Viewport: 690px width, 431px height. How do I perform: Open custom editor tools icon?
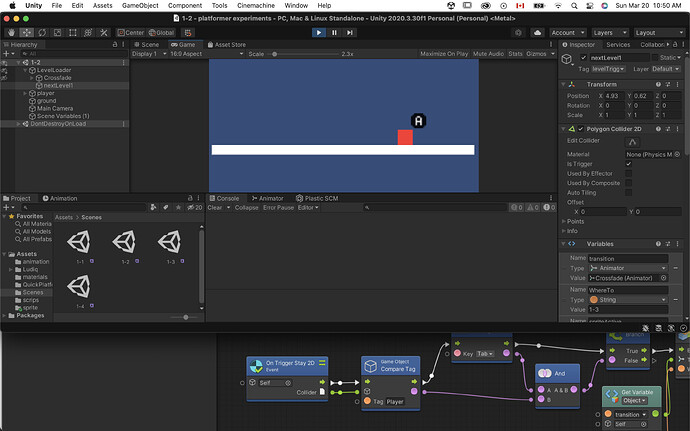click(x=104, y=33)
